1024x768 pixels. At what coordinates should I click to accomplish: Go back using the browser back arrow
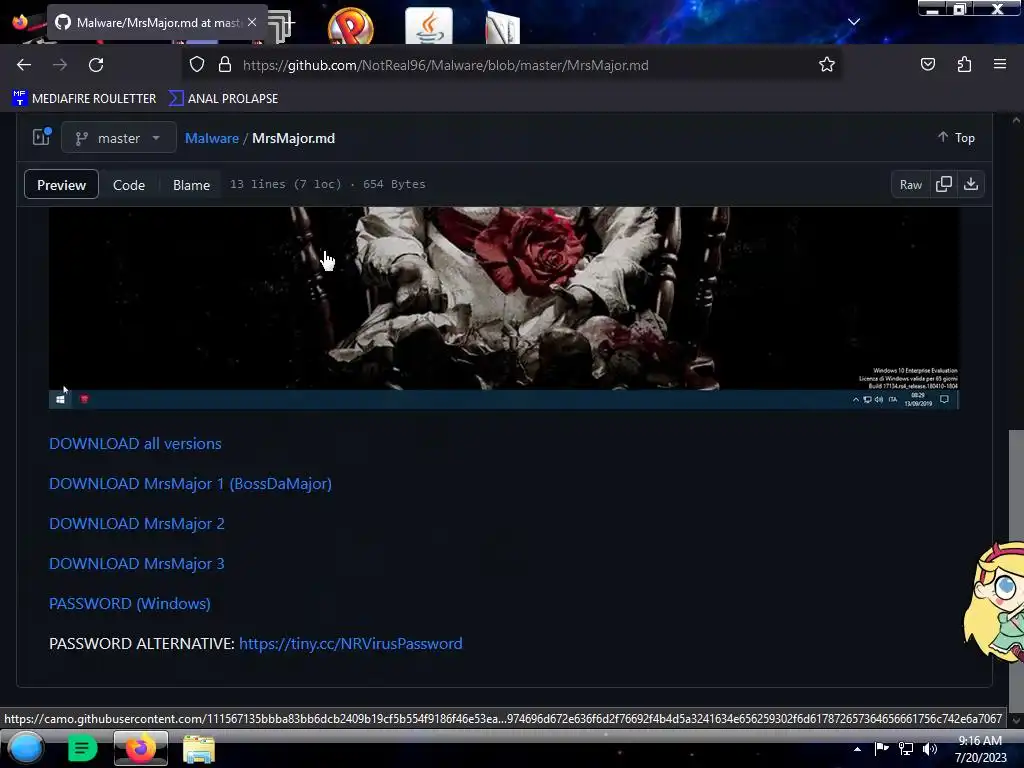pyautogui.click(x=24, y=65)
